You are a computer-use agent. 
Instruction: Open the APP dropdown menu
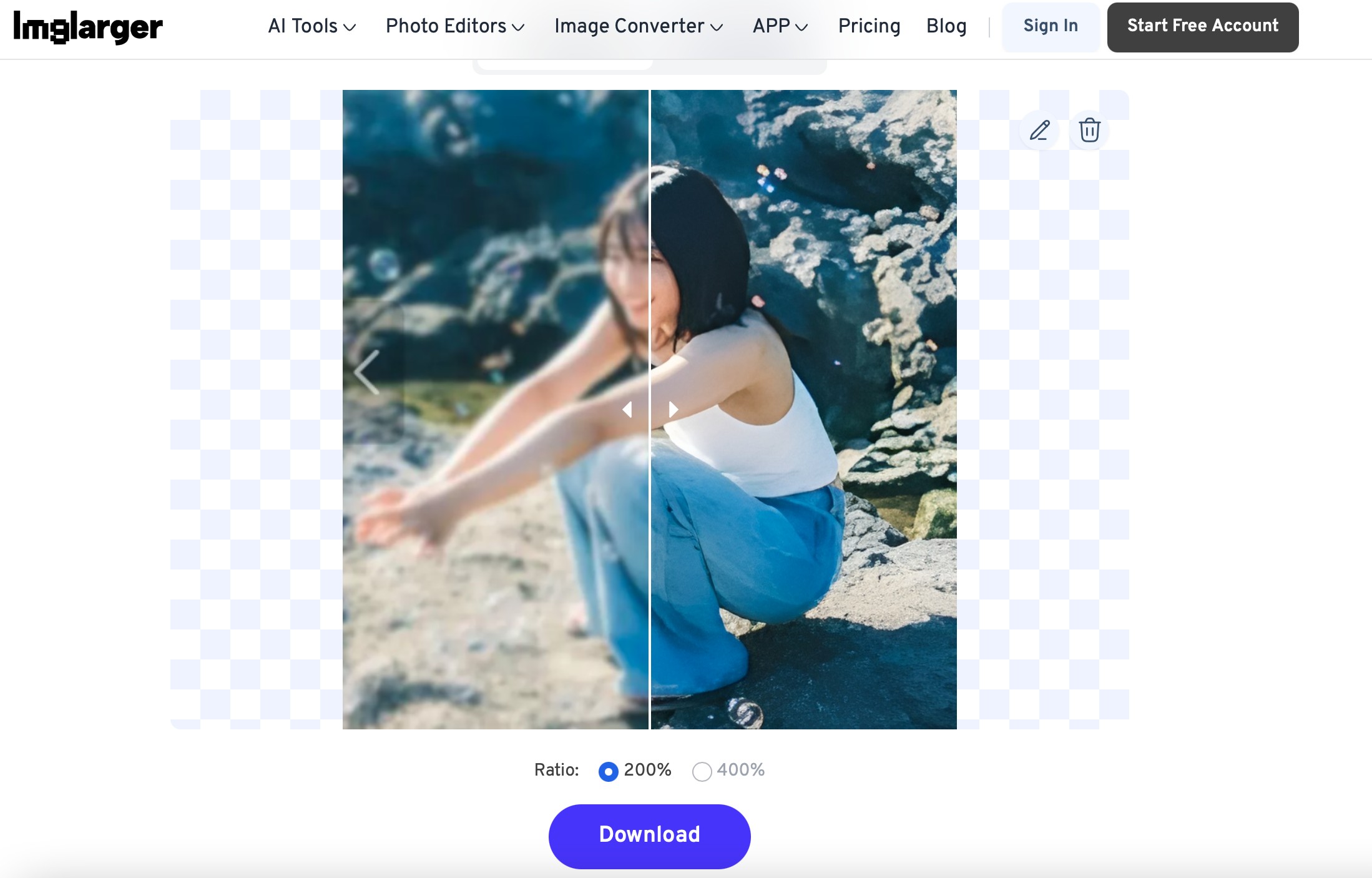point(780,26)
